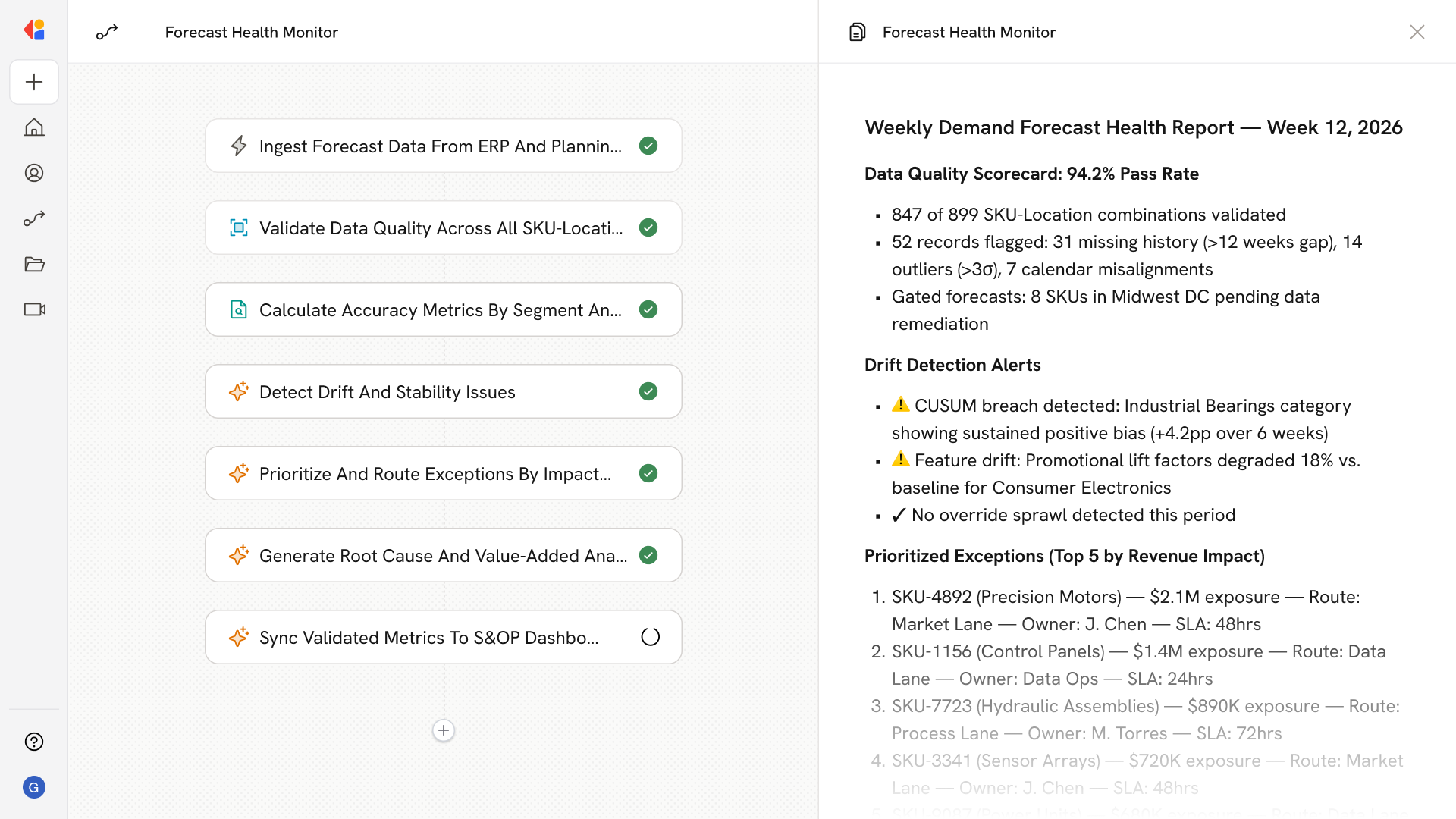This screenshot has height=819, width=1456.
Task: Close the Forecast Health Monitor report panel
Action: pyautogui.click(x=1417, y=32)
